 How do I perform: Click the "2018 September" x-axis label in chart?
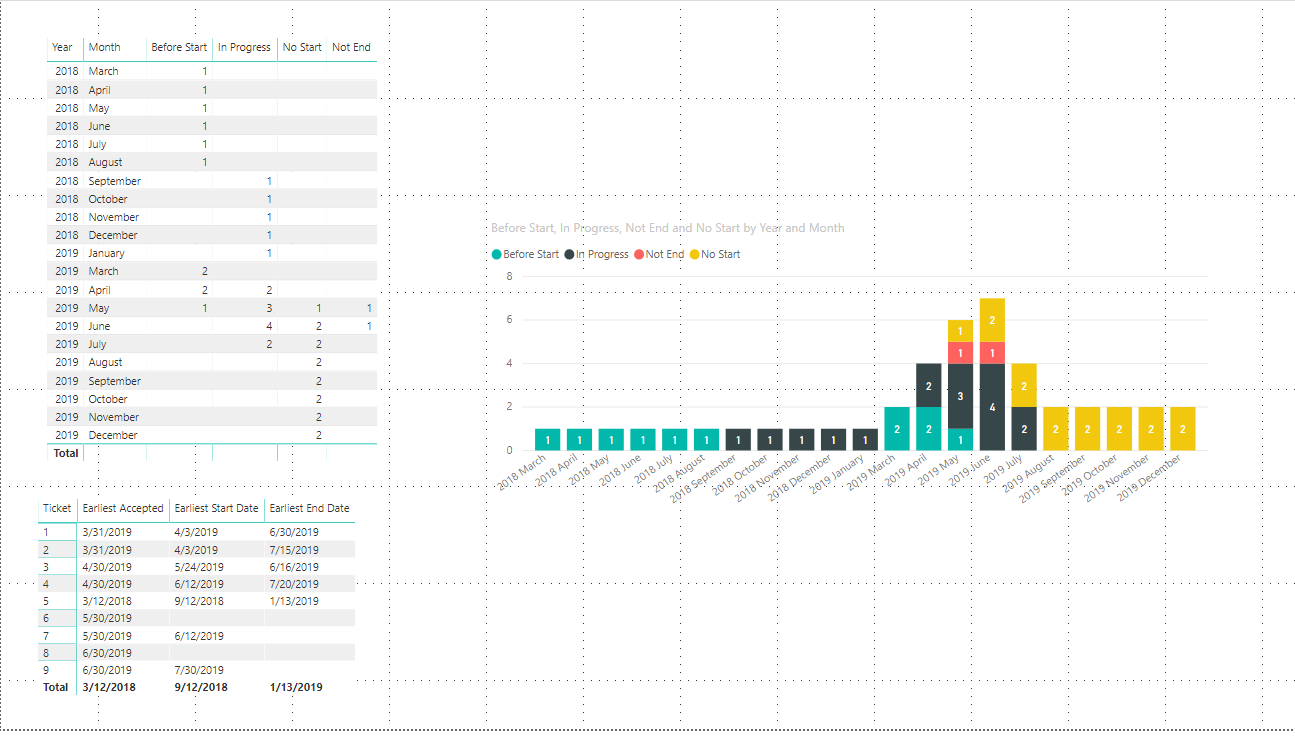tap(704, 478)
